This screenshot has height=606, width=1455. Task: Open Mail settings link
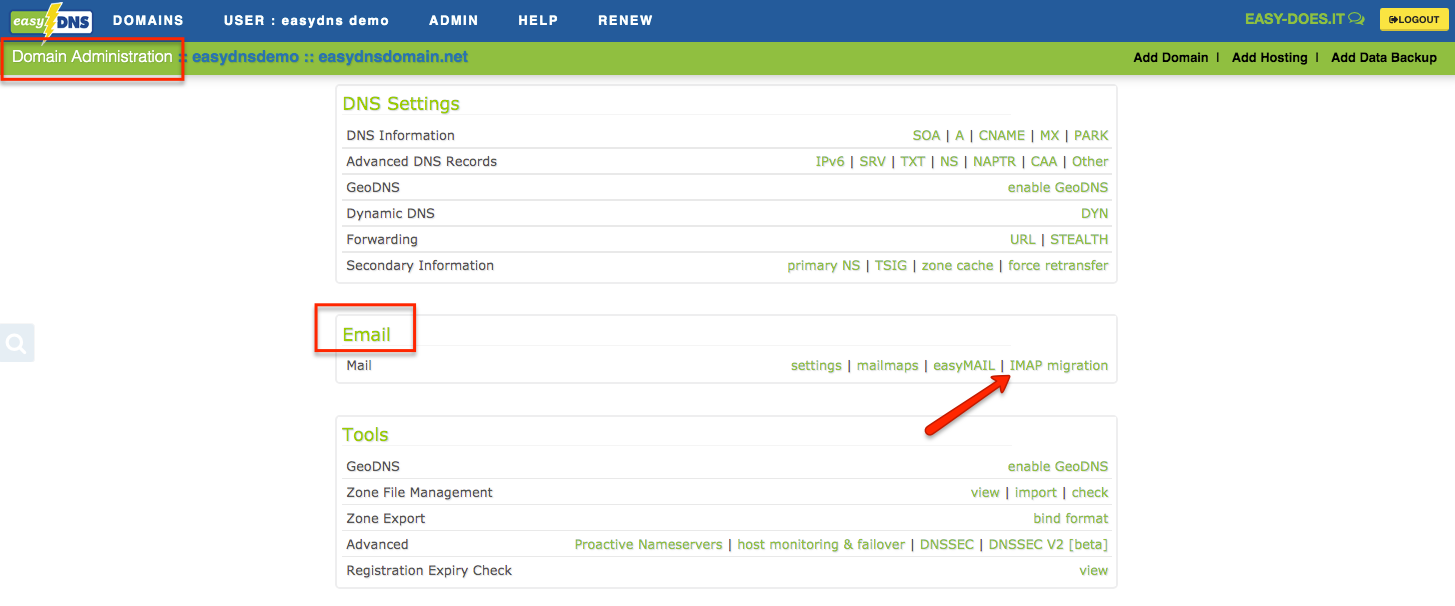click(816, 366)
